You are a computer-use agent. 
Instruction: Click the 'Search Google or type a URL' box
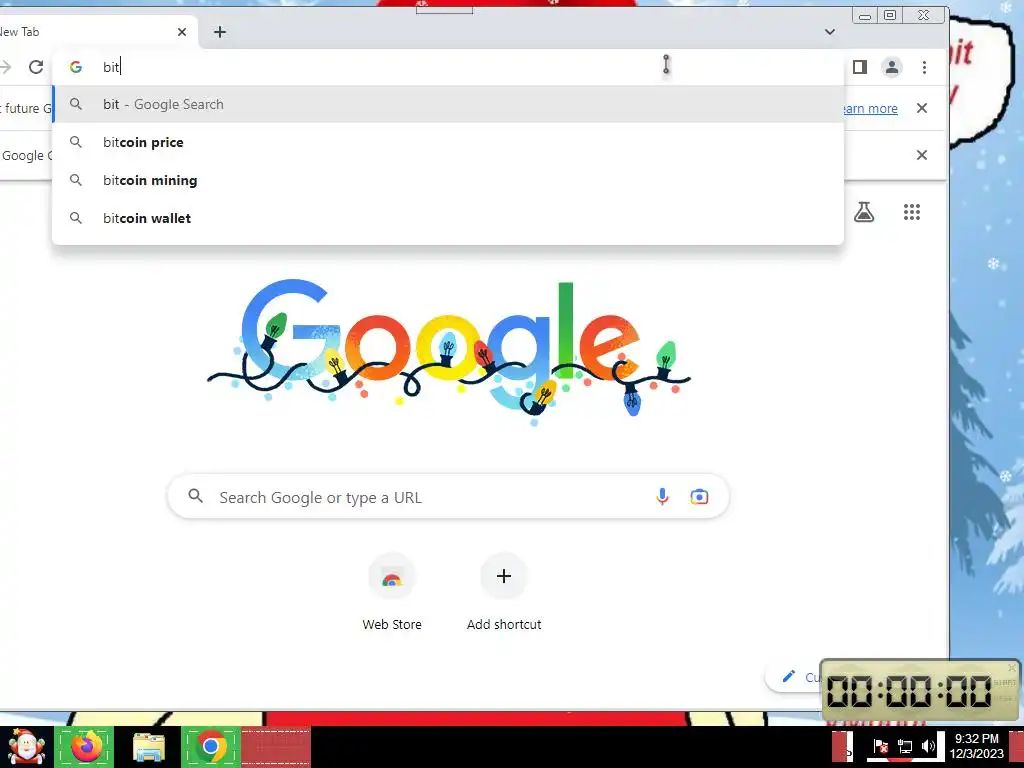[x=448, y=497]
